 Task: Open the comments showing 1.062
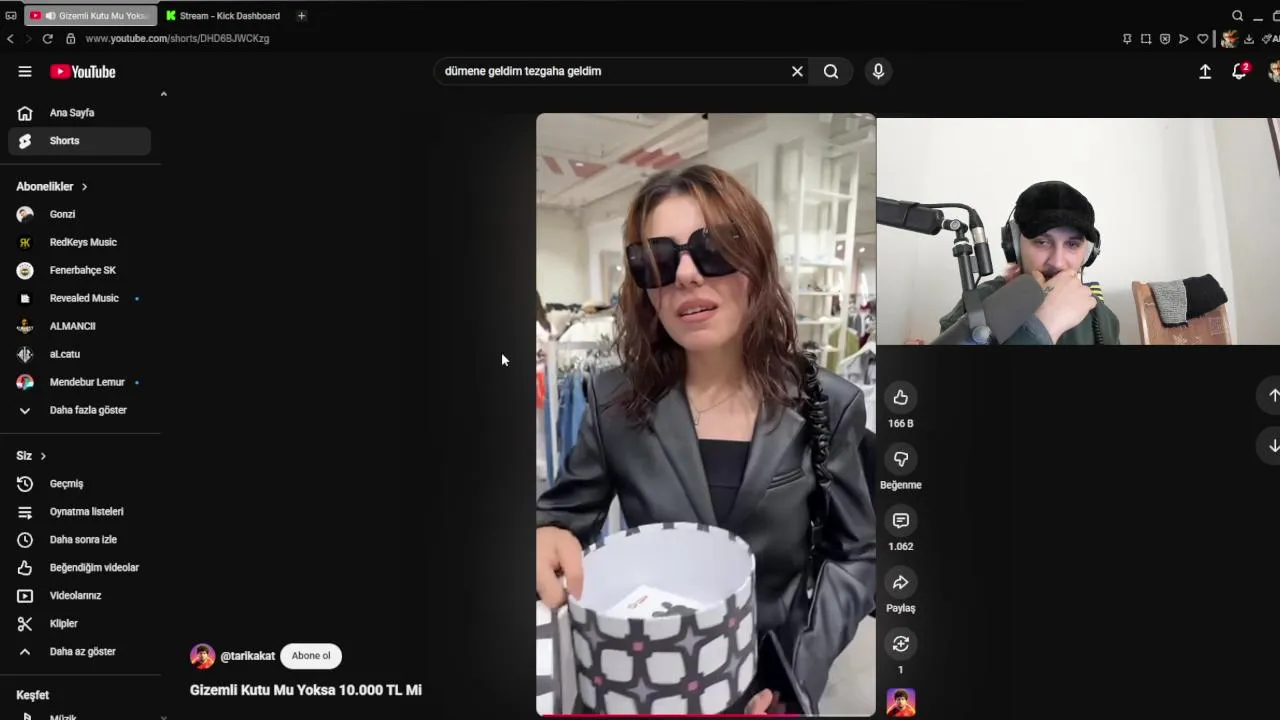(x=901, y=521)
